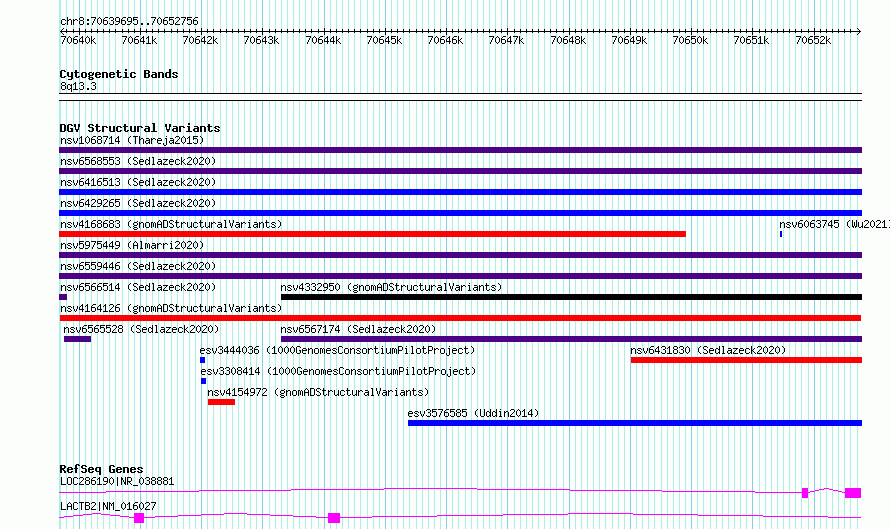Click the nsv6567174 (Sedlazeck2020) label text
This screenshot has height=529, width=890.
(x=358, y=329)
